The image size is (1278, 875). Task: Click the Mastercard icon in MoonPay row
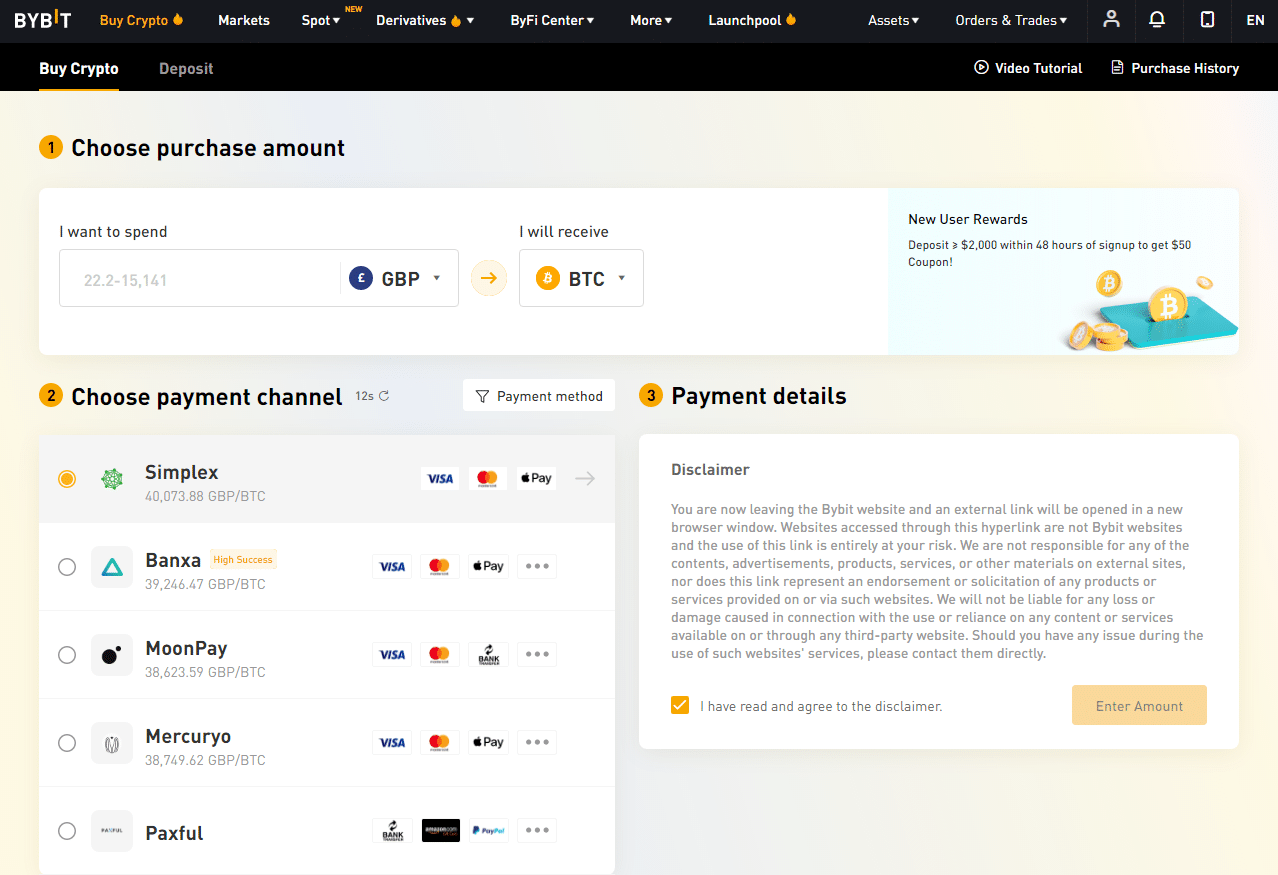tap(440, 655)
